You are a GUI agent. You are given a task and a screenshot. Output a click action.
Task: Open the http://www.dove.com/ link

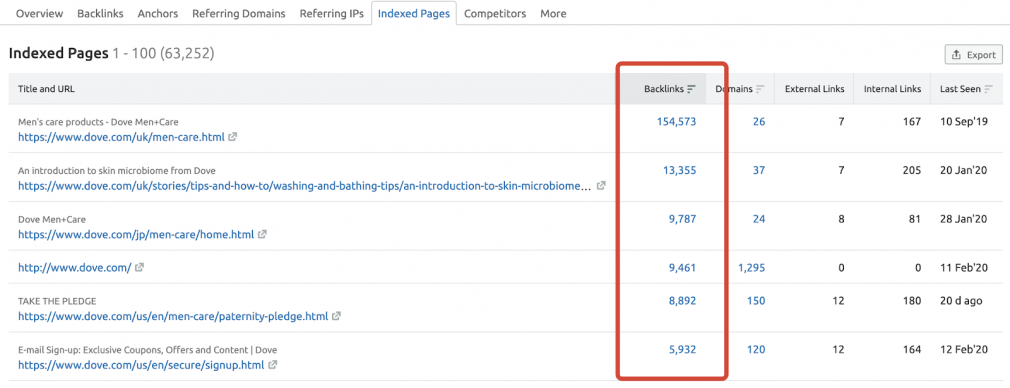[x=75, y=267]
